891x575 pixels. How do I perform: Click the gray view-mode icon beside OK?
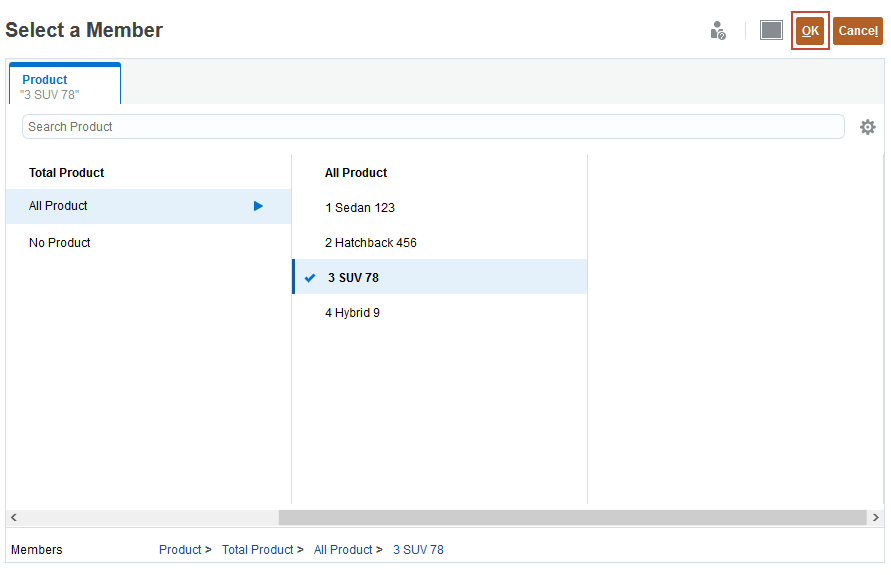[x=771, y=31]
